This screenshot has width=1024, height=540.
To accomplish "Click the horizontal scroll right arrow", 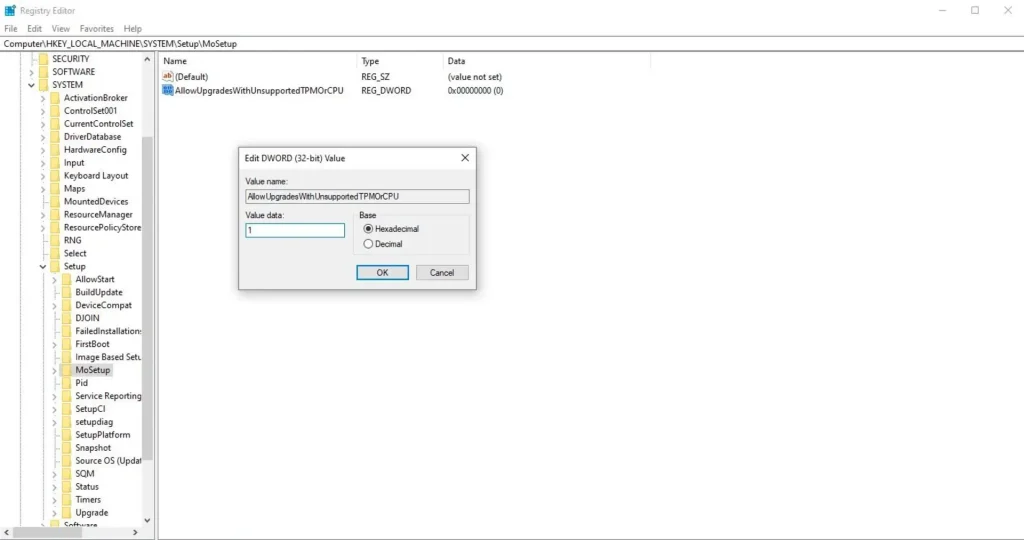I will point(135,533).
